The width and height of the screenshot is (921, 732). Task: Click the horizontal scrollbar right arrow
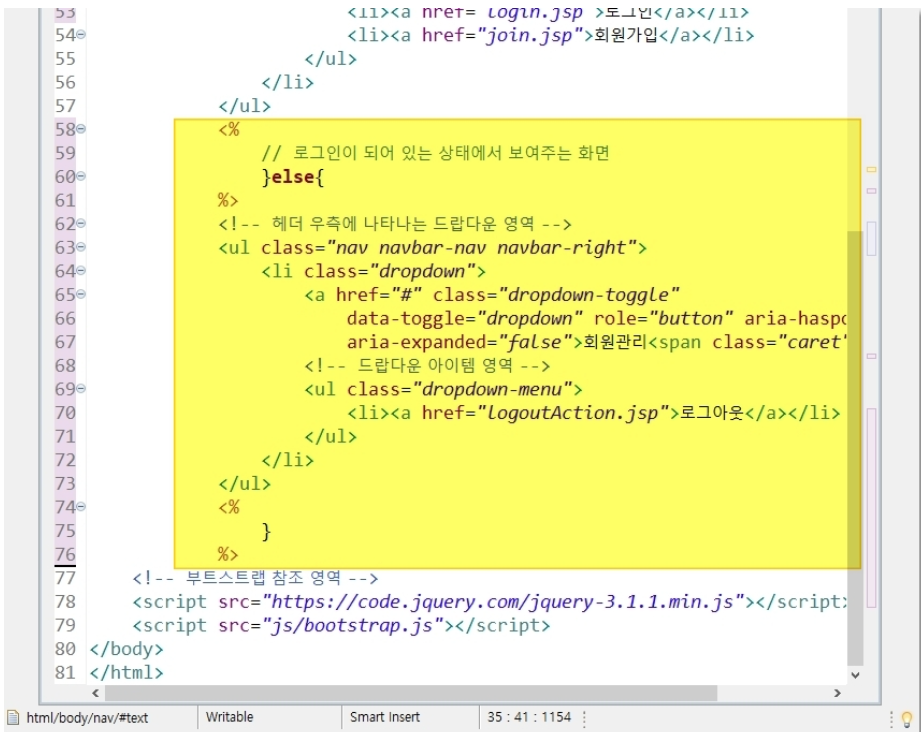pos(837,693)
